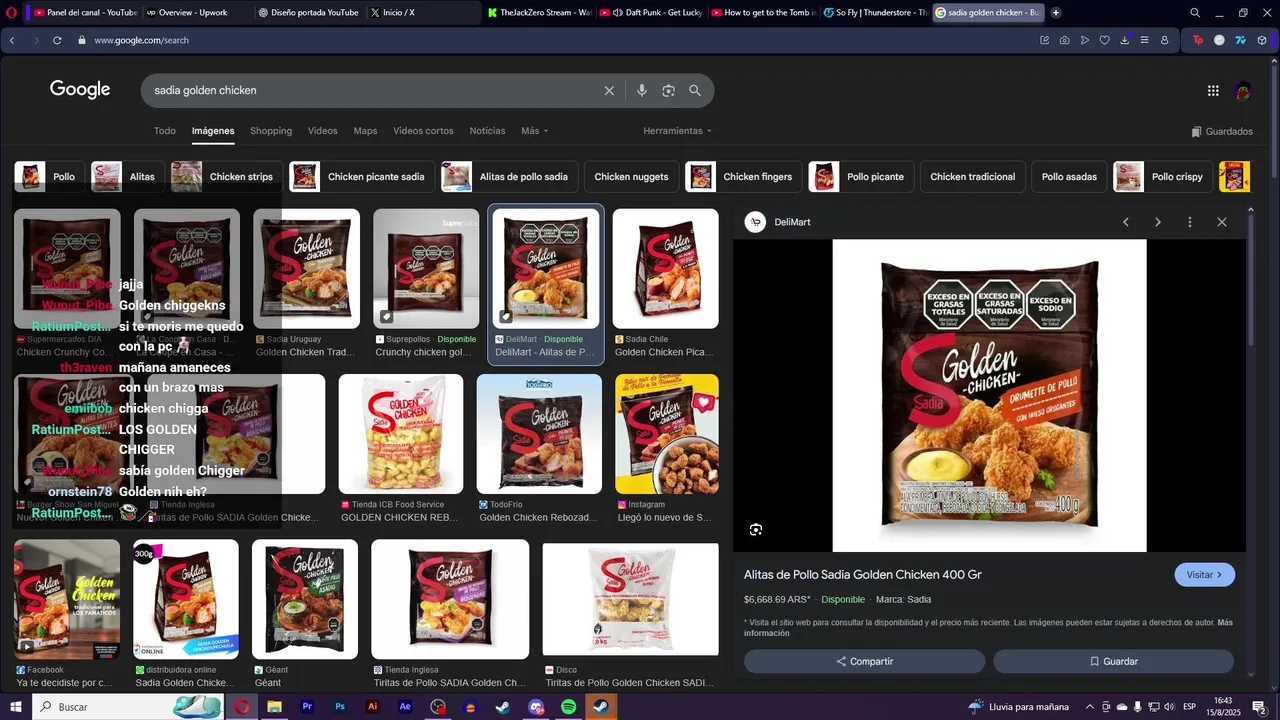This screenshot has width=1280, height=720.
Task: Open Google Lens image search icon
Action: pos(668,90)
